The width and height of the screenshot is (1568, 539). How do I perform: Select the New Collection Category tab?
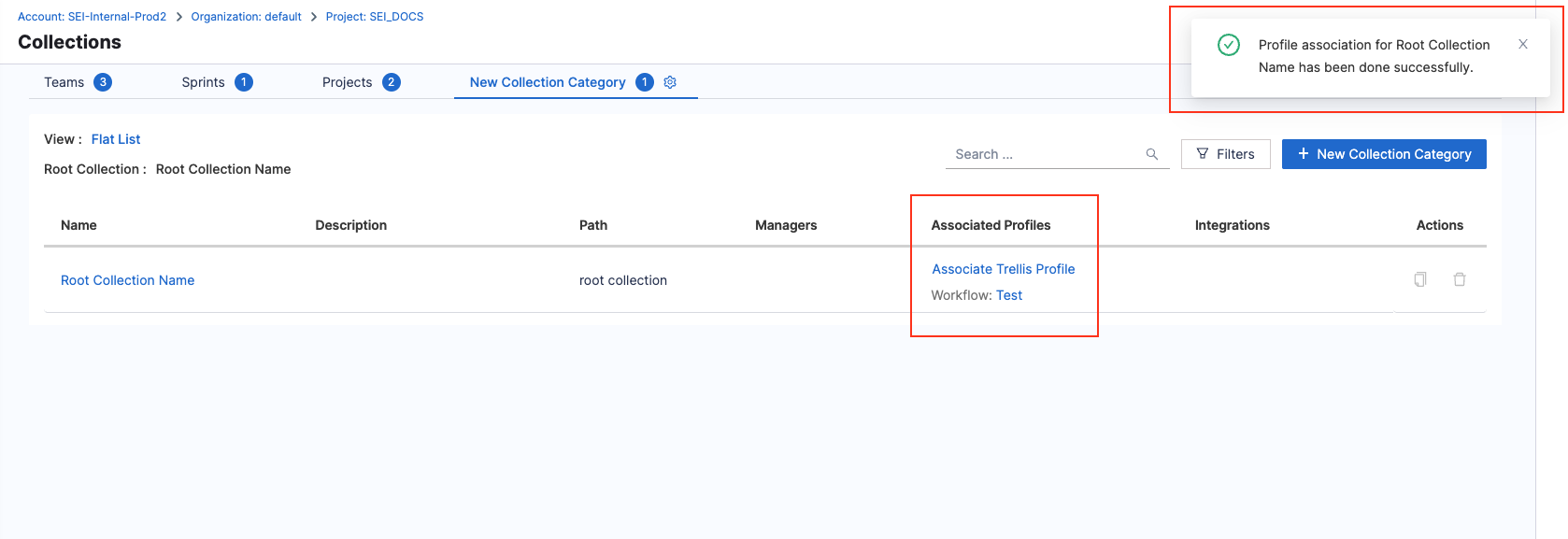pos(547,82)
